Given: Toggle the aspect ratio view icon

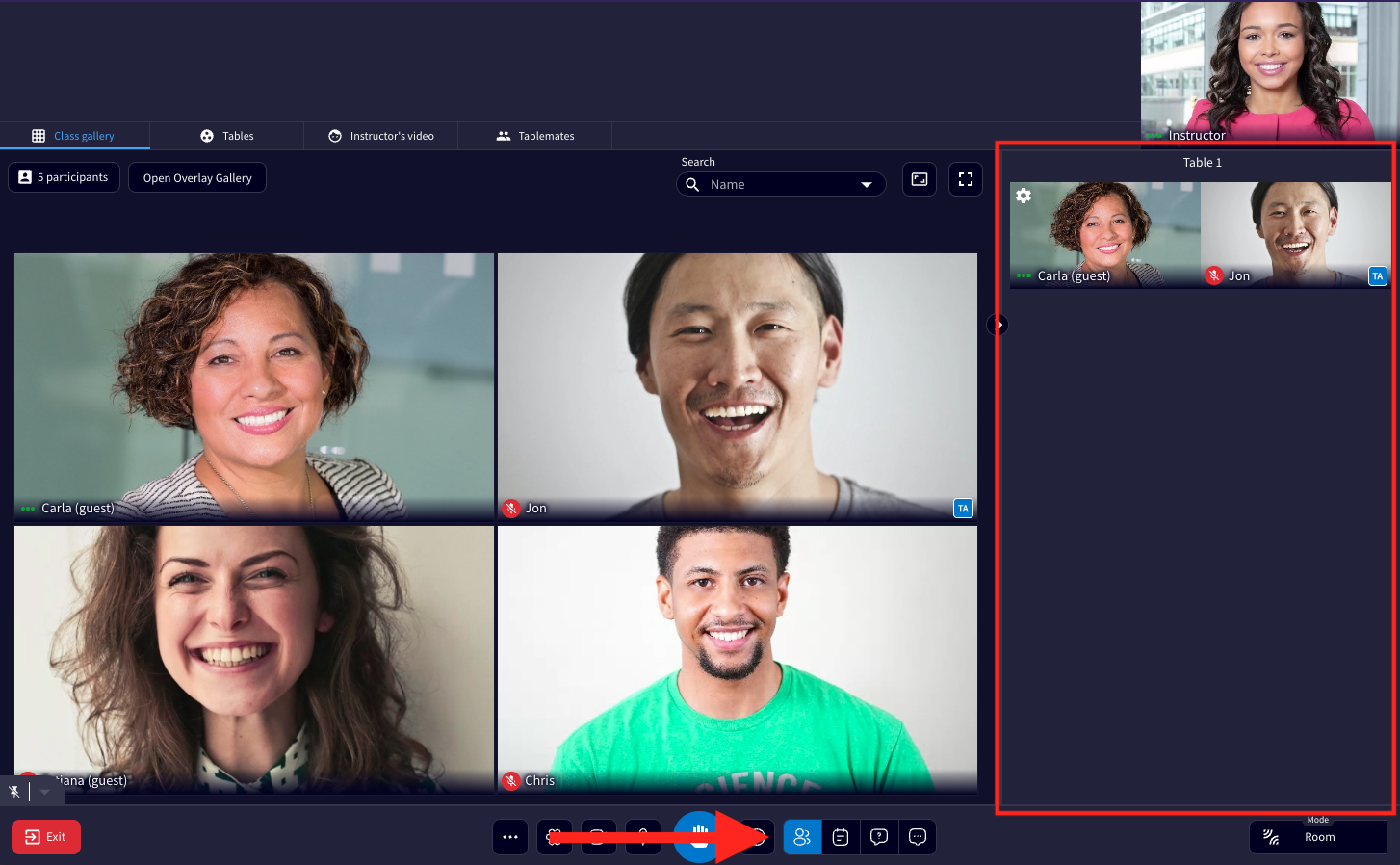Looking at the screenshot, I should coord(920,179).
